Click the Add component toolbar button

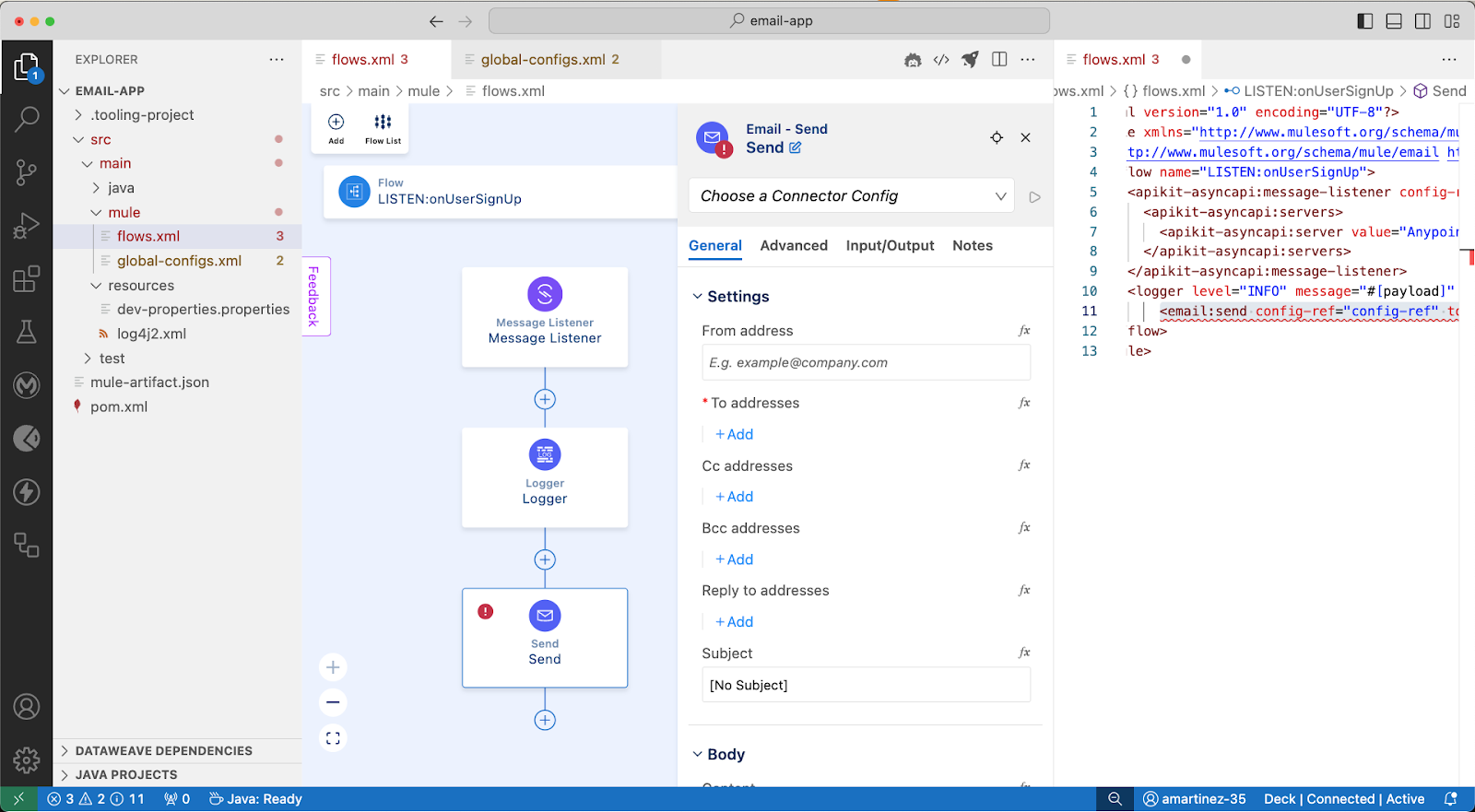[336, 129]
